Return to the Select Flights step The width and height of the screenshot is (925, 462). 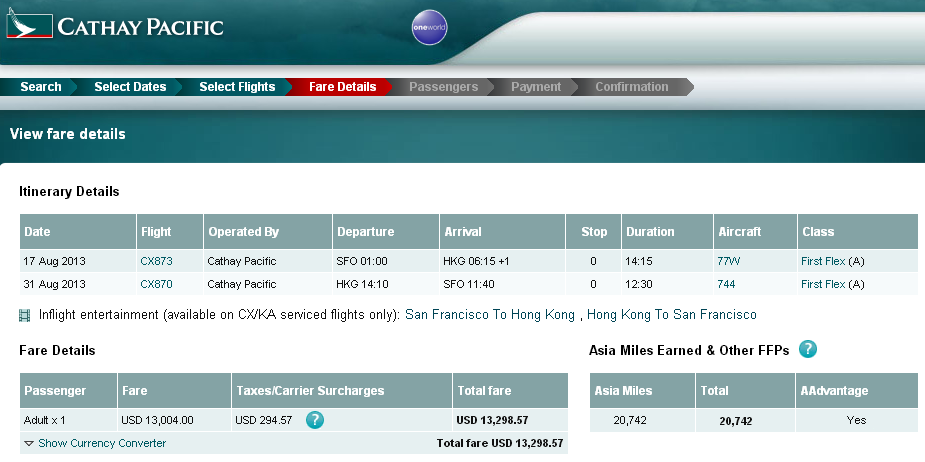pos(237,87)
